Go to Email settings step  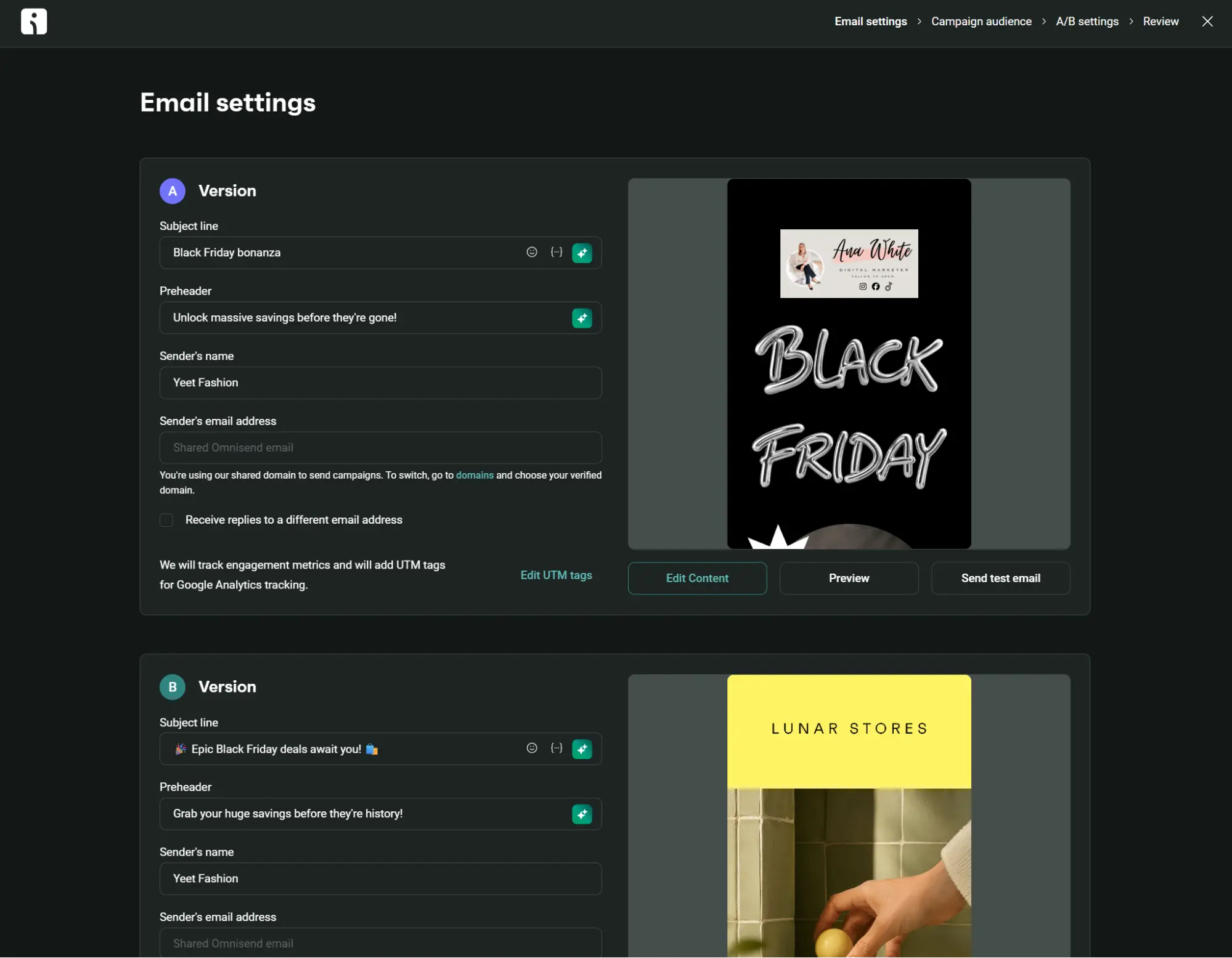point(871,22)
